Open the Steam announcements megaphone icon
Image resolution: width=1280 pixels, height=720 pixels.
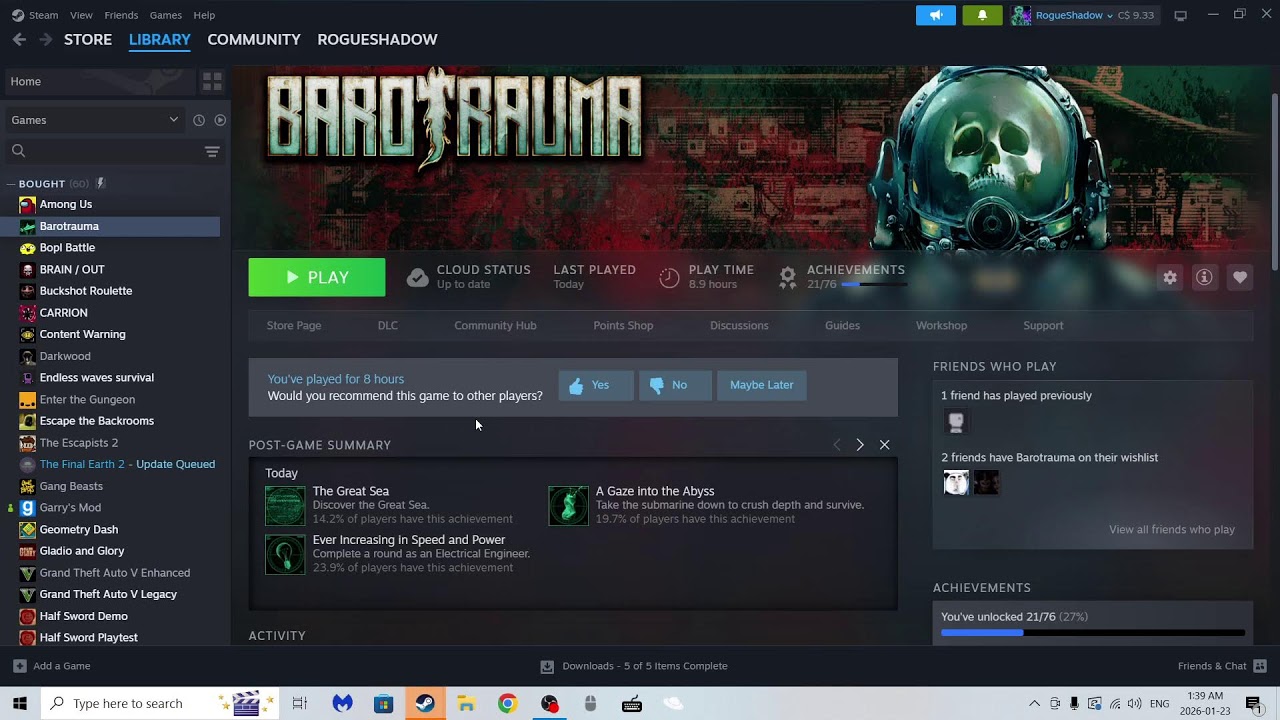[936, 15]
